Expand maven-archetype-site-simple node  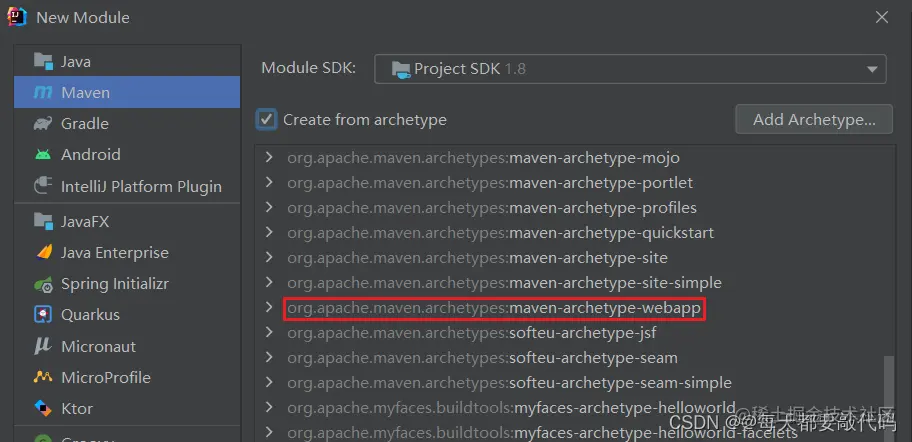tap(268, 282)
